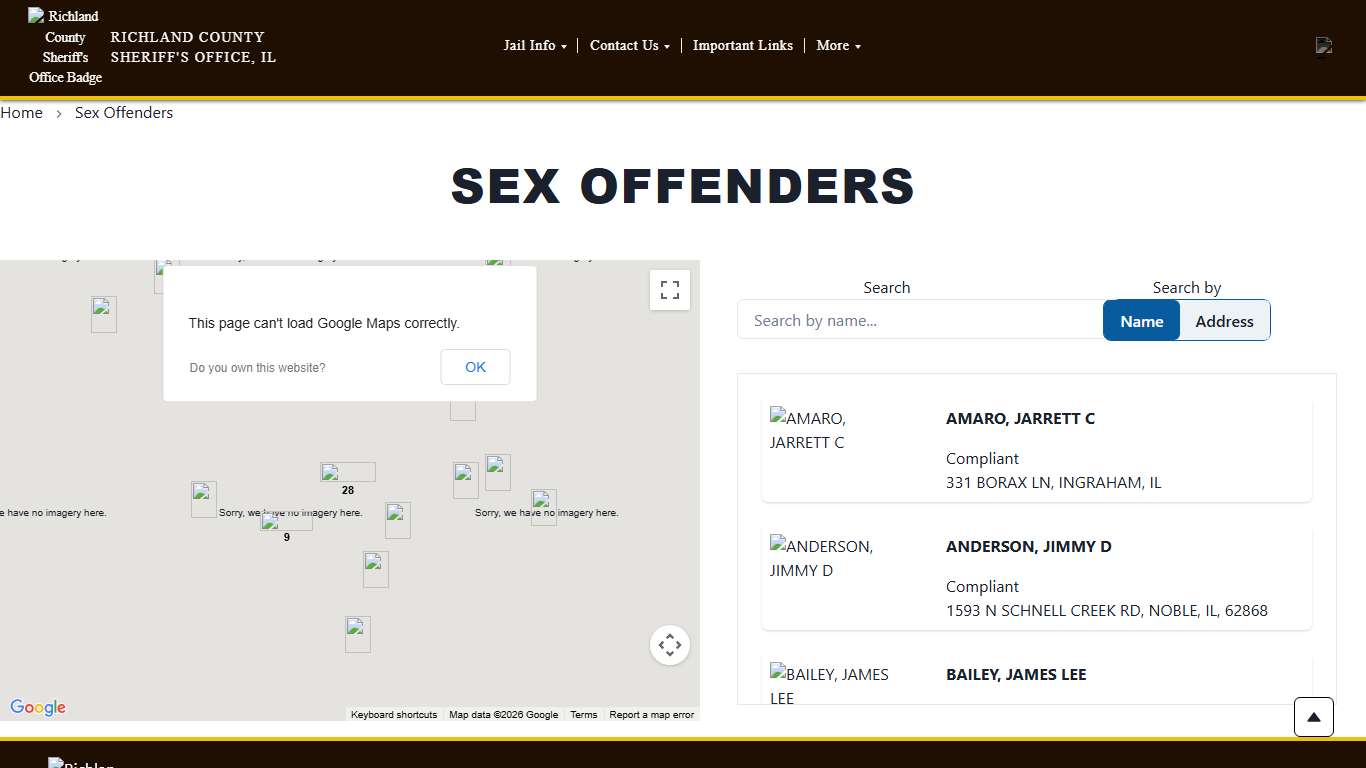Screen dimensions: 1366x768
Task: Click the map pan control icon
Action: (x=669, y=645)
